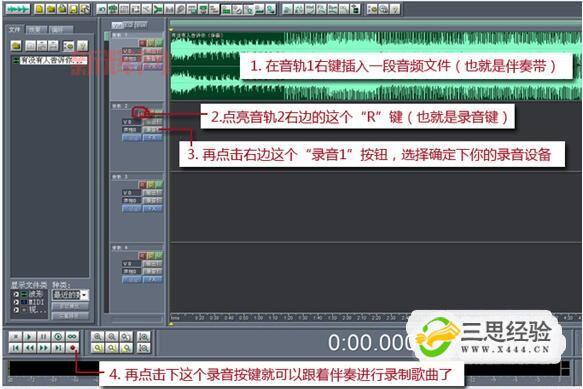The width and height of the screenshot is (583, 389).
Task: Solo track 1 with S button
Action: [x=151, y=44]
